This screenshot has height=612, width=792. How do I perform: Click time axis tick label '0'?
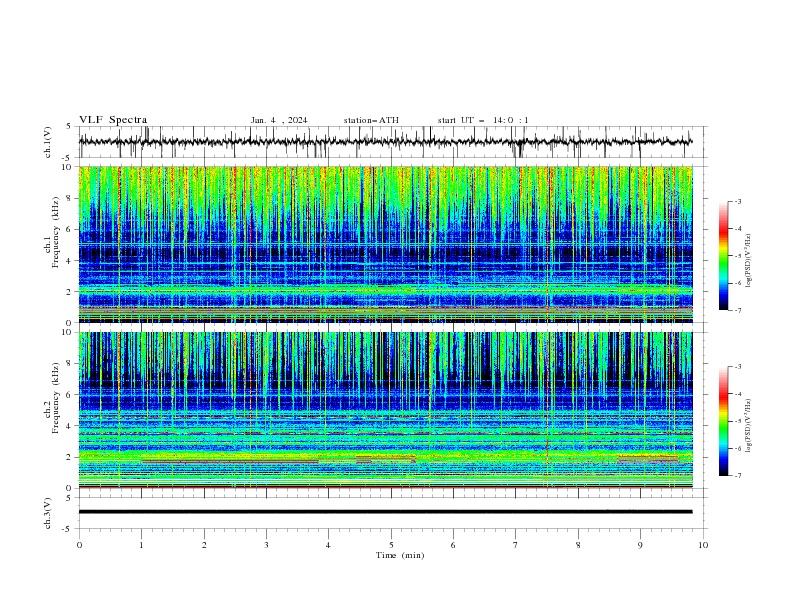click(x=79, y=545)
